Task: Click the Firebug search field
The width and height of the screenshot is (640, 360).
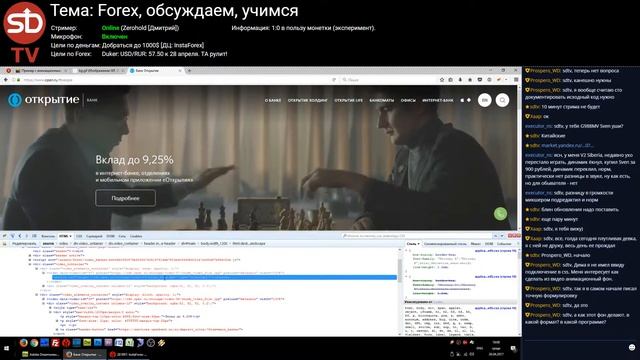Action: (416, 236)
